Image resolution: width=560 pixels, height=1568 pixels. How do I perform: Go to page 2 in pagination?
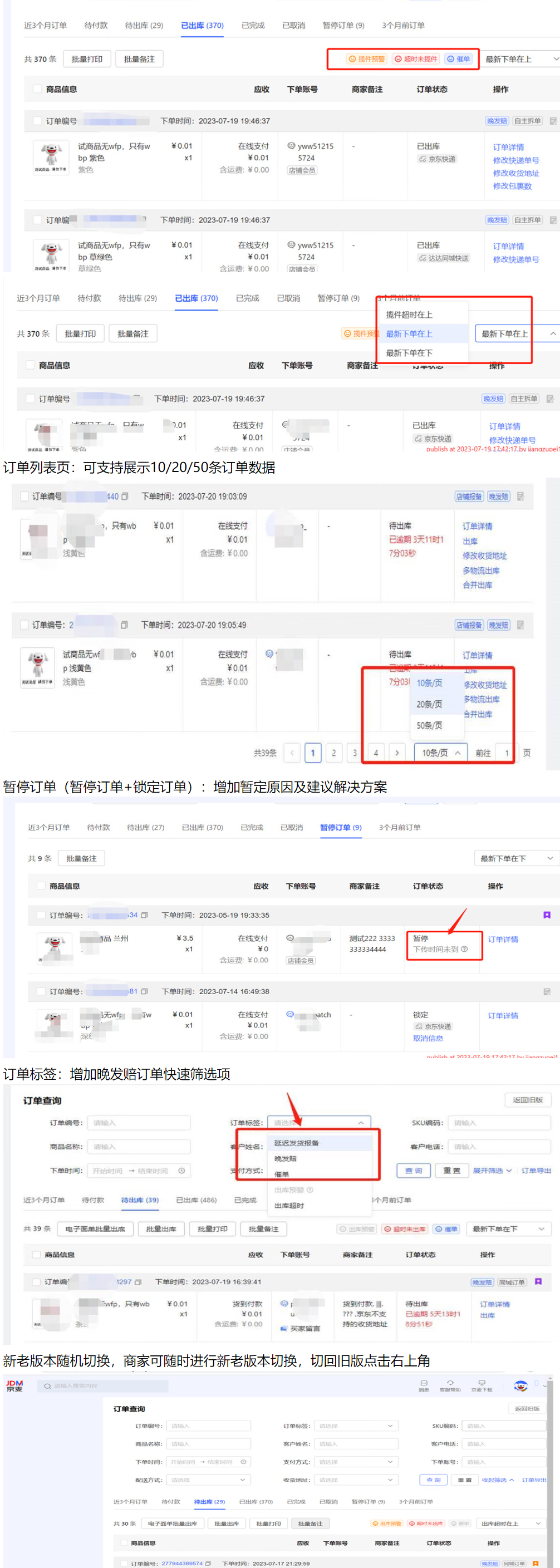333,753
